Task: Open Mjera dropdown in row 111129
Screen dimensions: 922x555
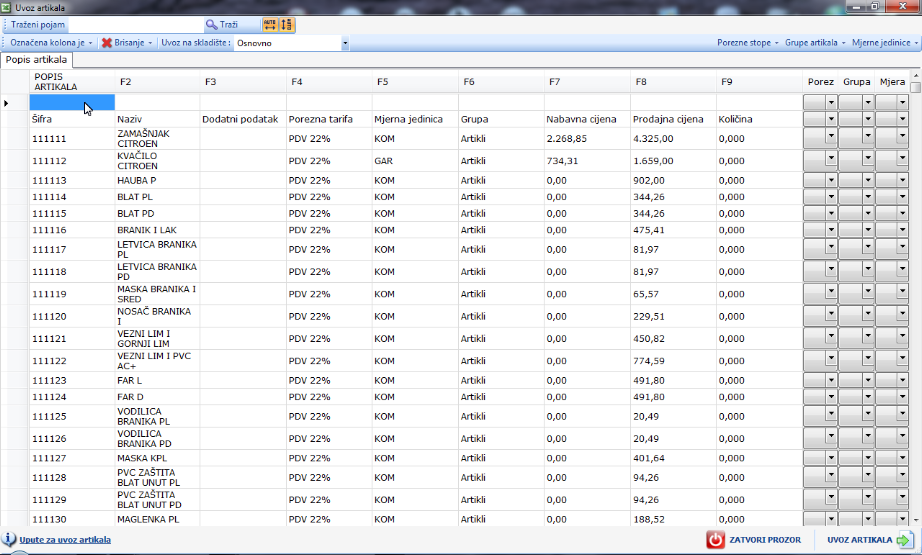Action: tap(903, 497)
